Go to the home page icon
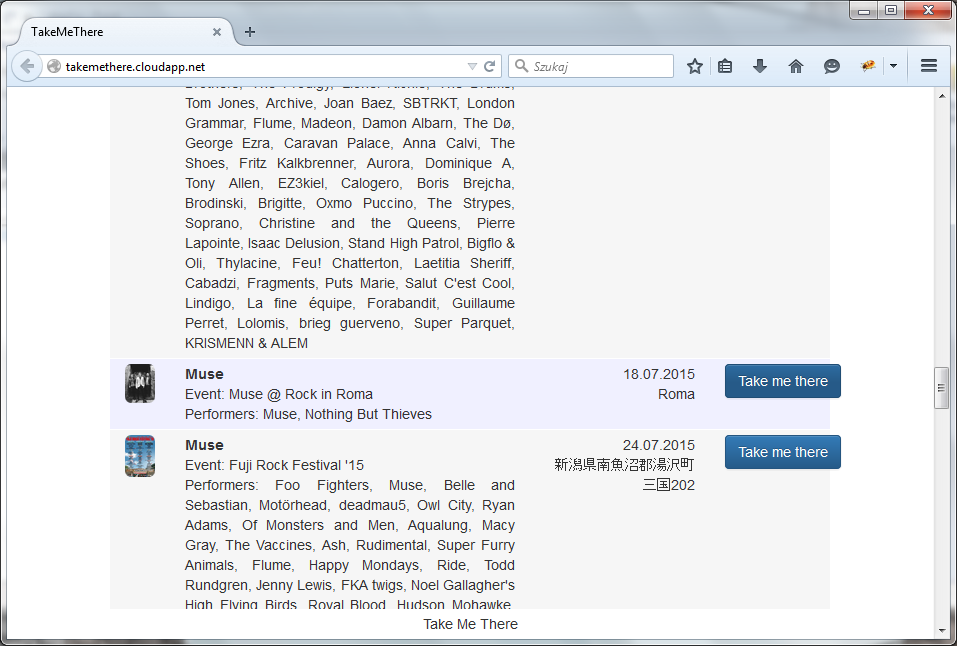Viewport: 957px width, 646px height. (796, 66)
